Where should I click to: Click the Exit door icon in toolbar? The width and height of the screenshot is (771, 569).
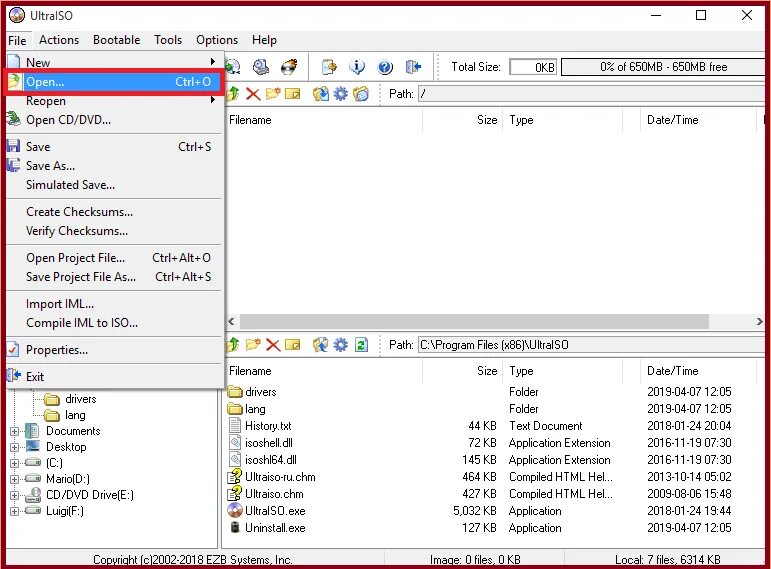tap(413, 67)
